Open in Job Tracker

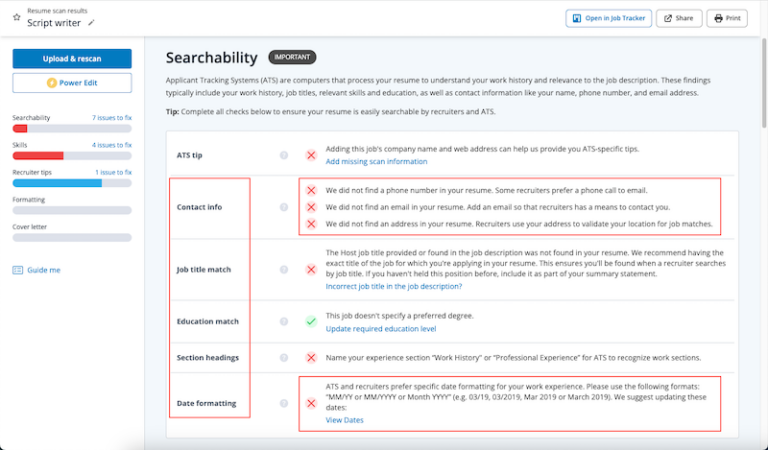point(609,18)
